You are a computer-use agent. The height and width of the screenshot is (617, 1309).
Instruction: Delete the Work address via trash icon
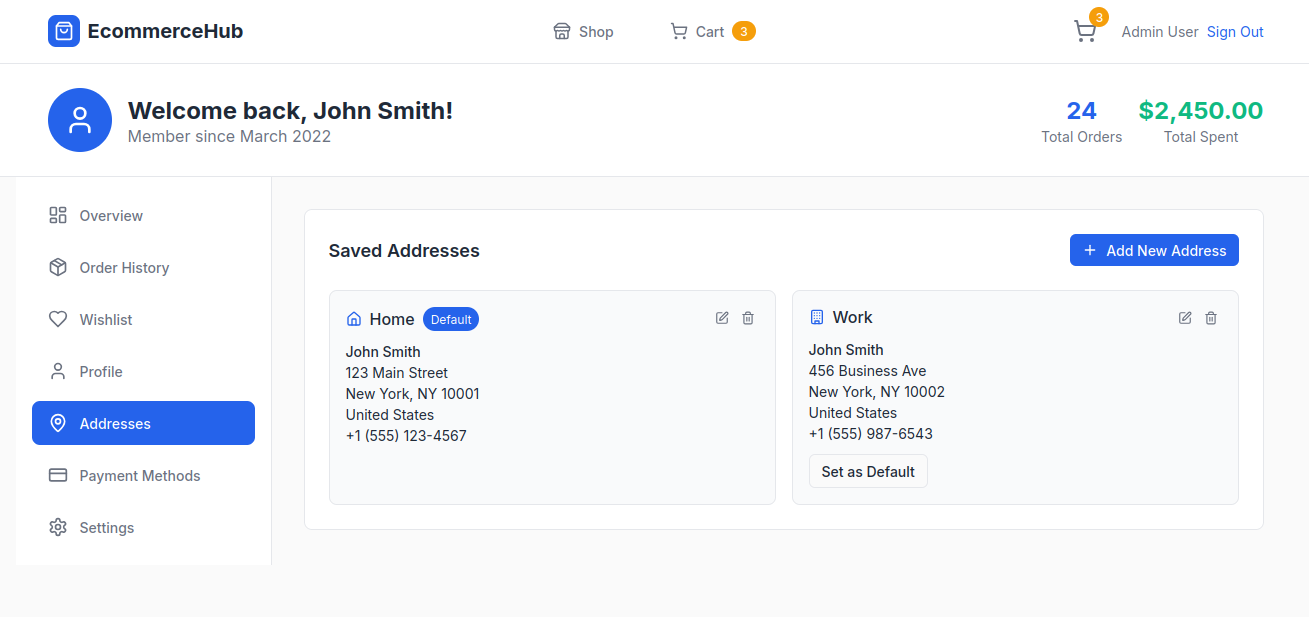pos(1211,318)
